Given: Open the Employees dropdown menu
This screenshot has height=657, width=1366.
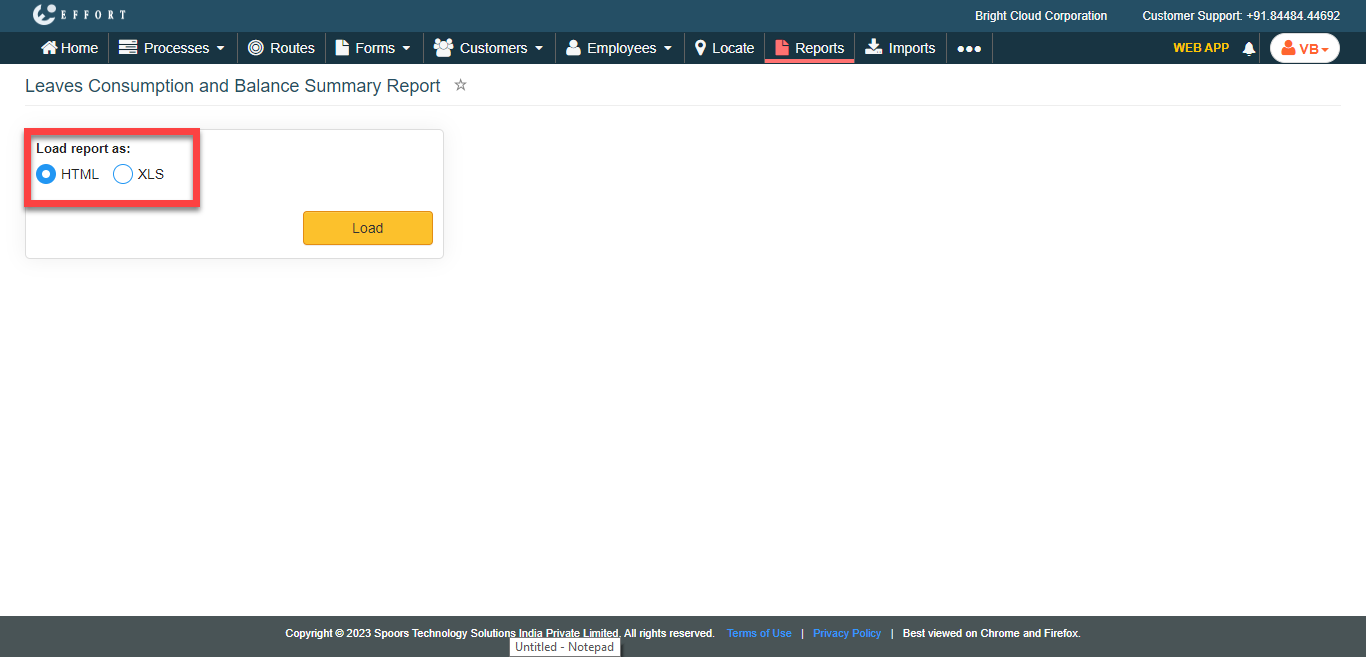Looking at the screenshot, I should tap(619, 48).
